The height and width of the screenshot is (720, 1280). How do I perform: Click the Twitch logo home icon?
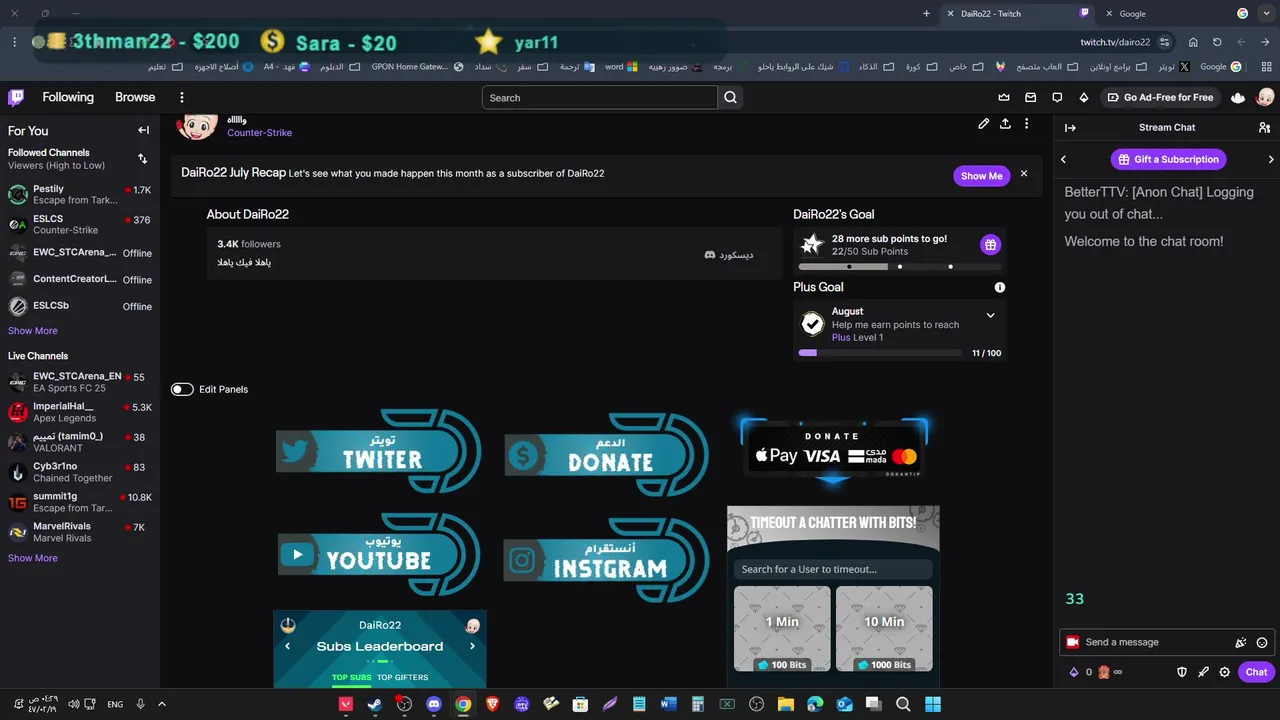pos(16,97)
